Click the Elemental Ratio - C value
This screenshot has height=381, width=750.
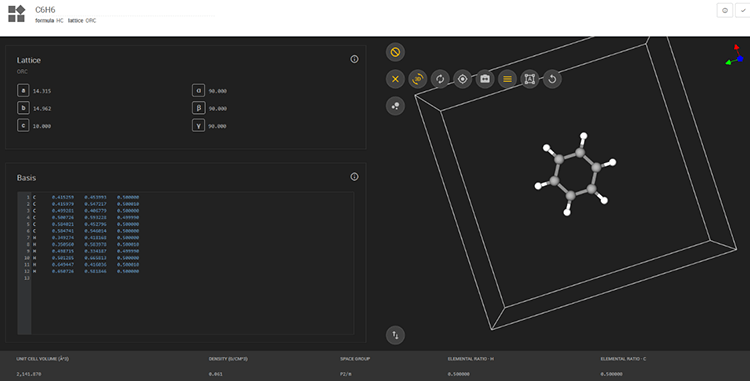(613, 374)
